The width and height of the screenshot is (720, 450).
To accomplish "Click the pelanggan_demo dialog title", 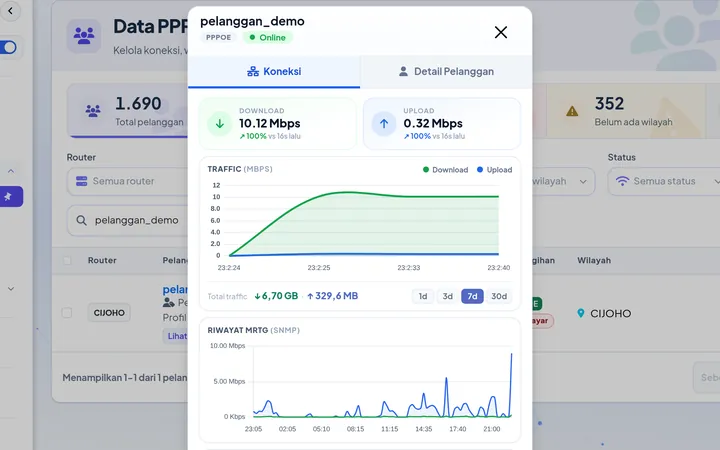I will pyautogui.click(x=252, y=21).
